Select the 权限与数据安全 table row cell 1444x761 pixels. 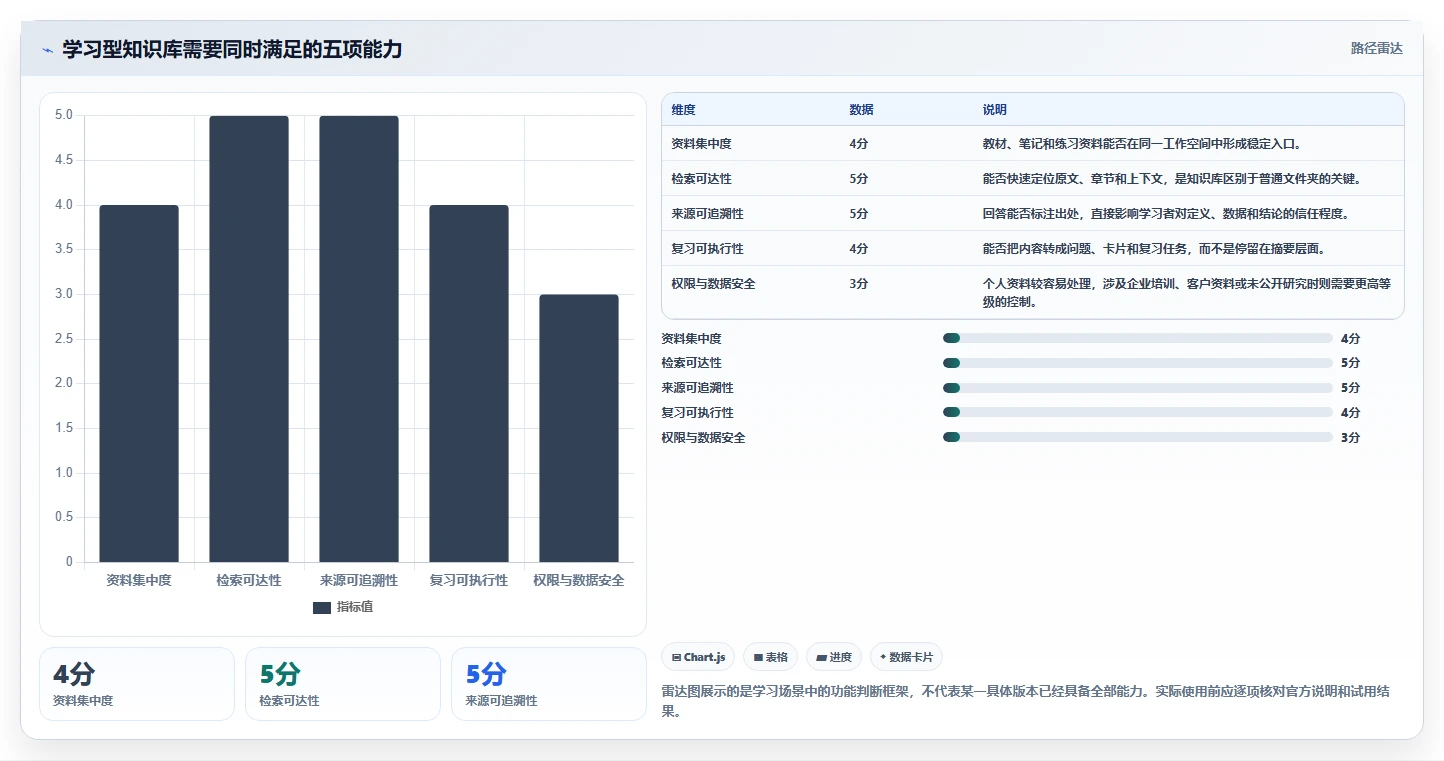714,284
